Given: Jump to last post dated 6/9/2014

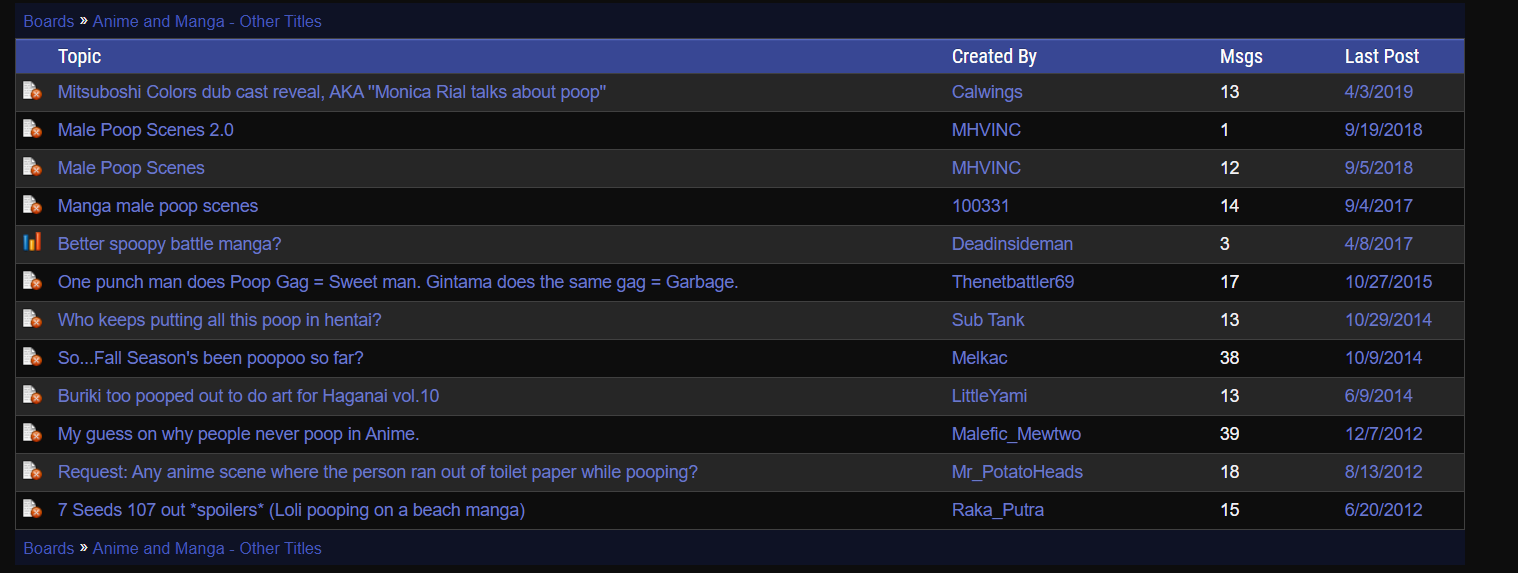Looking at the screenshot, I should (1379, 396).
